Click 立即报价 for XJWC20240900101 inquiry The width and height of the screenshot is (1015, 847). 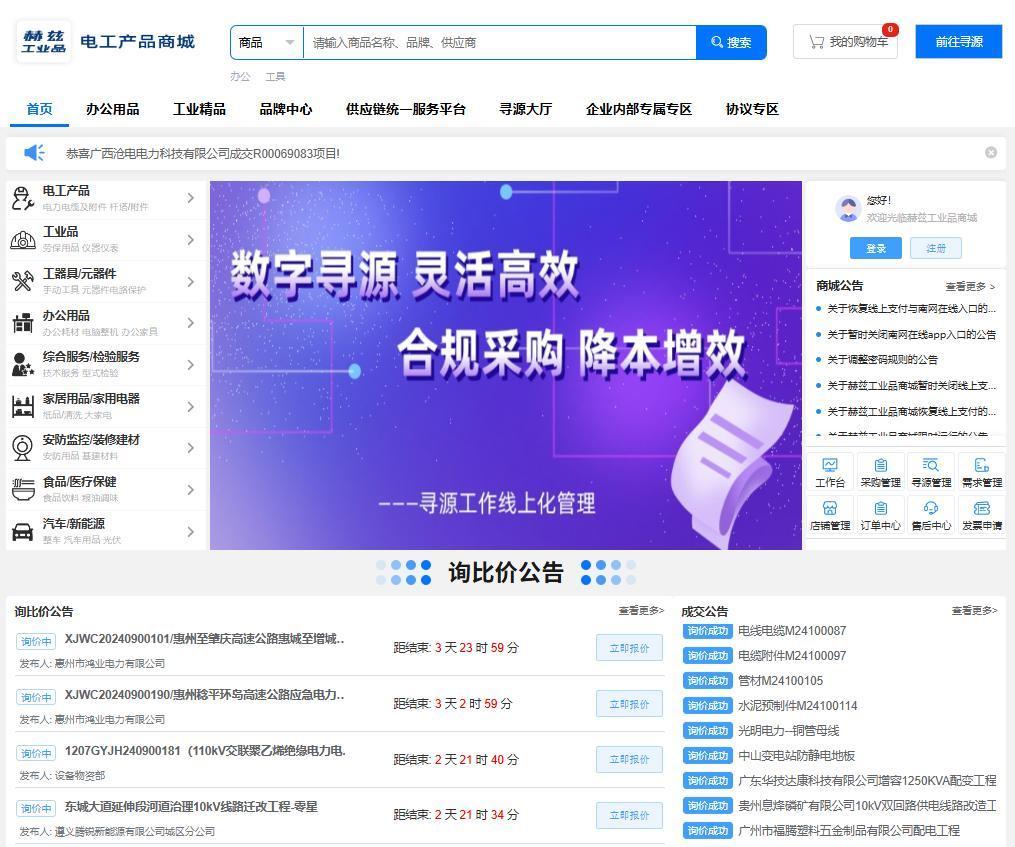629,648
